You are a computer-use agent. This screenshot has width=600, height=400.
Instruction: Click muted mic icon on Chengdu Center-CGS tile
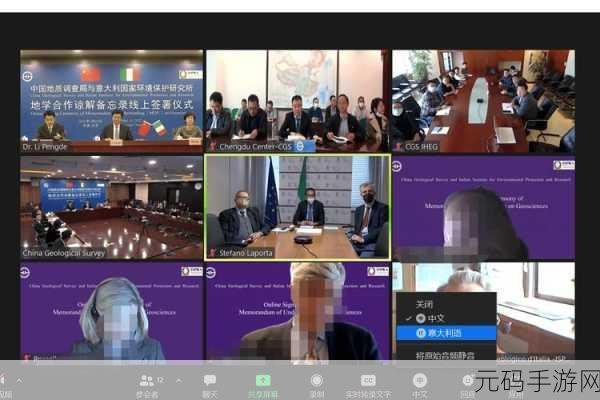click(x=212, y=147)
